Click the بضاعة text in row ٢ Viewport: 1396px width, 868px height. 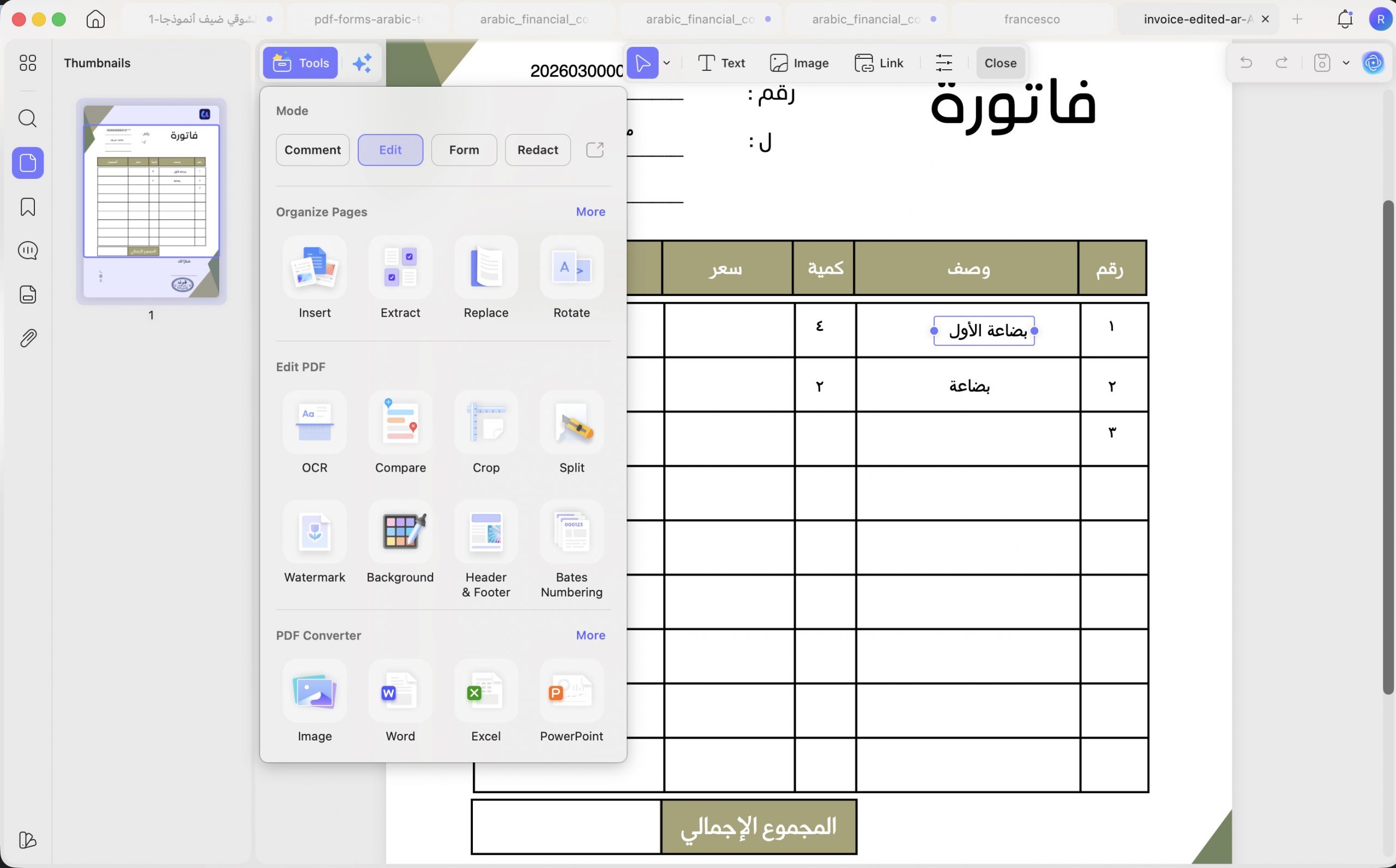pyautogui.click(x=969, y=385)
